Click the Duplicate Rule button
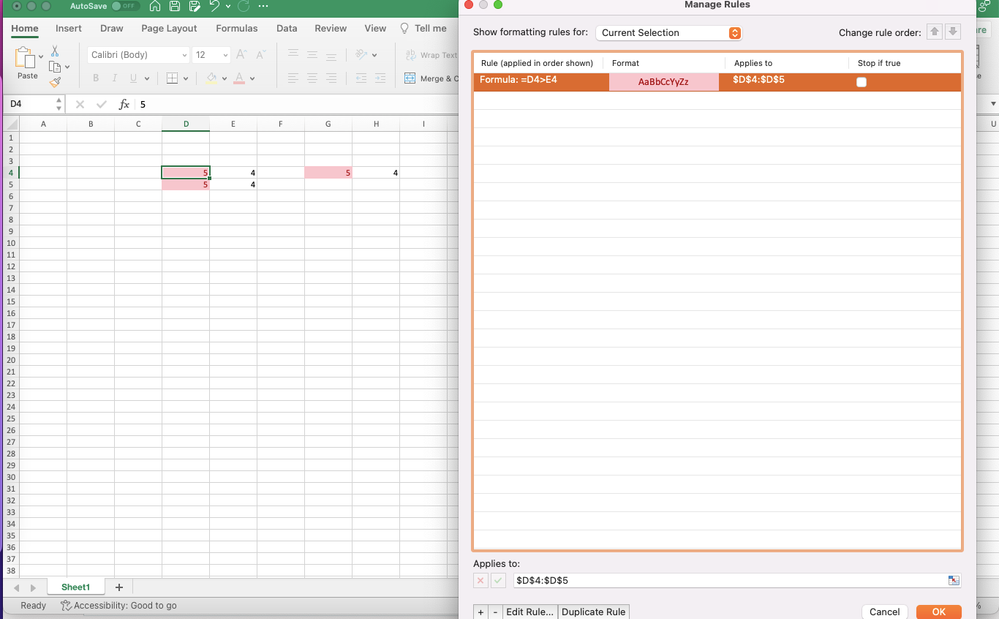This screenshot has height=619, width=999. (x=594, y=611)
